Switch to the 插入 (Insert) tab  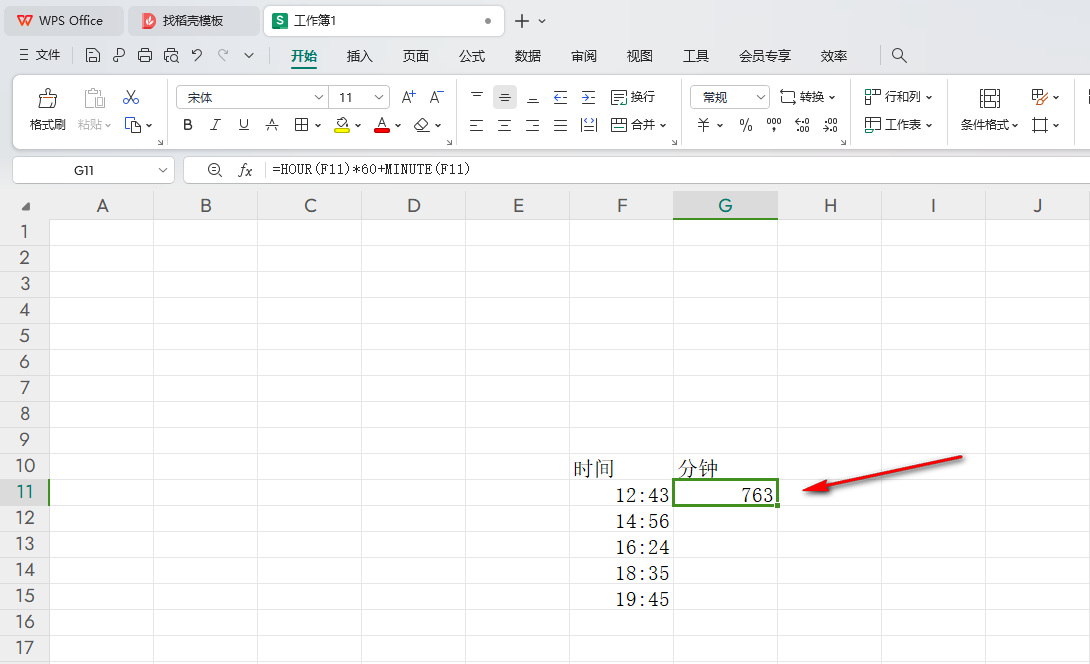click(x=359, y=56)
